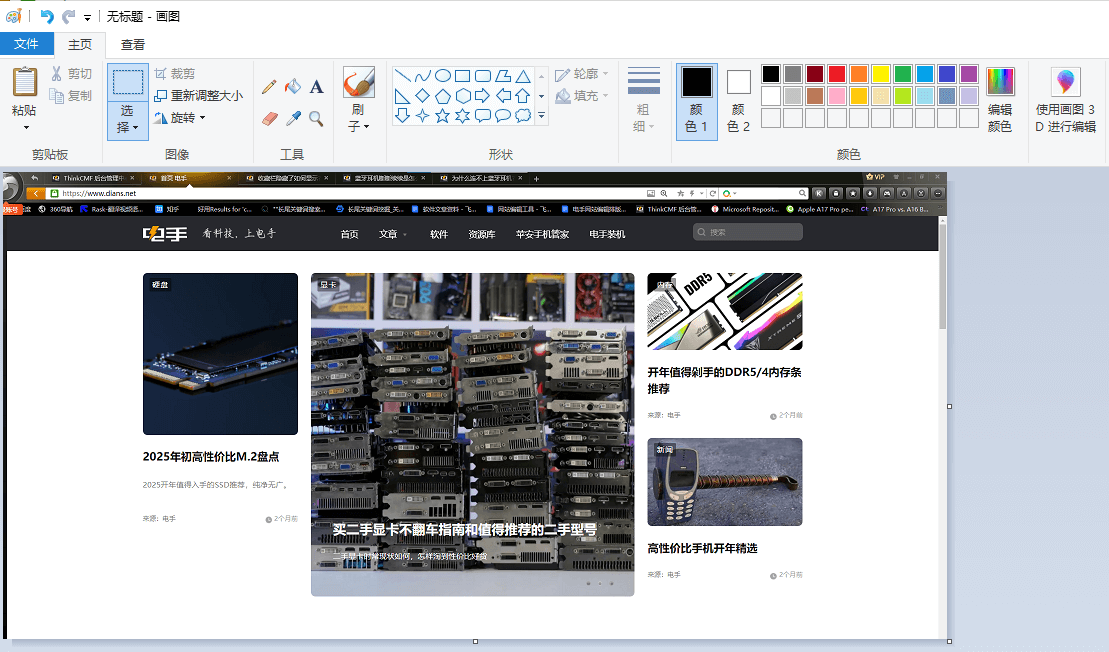Select the Eraser tool

(x=271, y=117)
